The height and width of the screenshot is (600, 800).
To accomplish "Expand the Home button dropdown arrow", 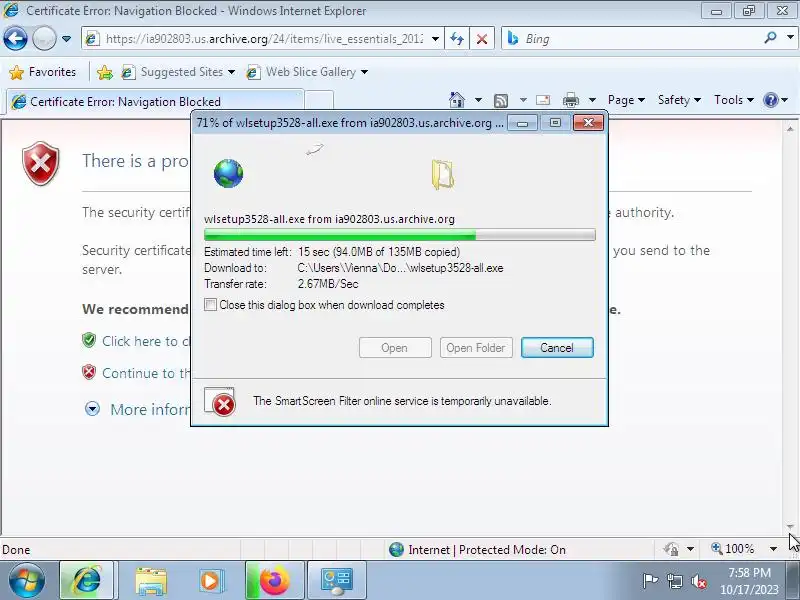I will click(478, 100).
